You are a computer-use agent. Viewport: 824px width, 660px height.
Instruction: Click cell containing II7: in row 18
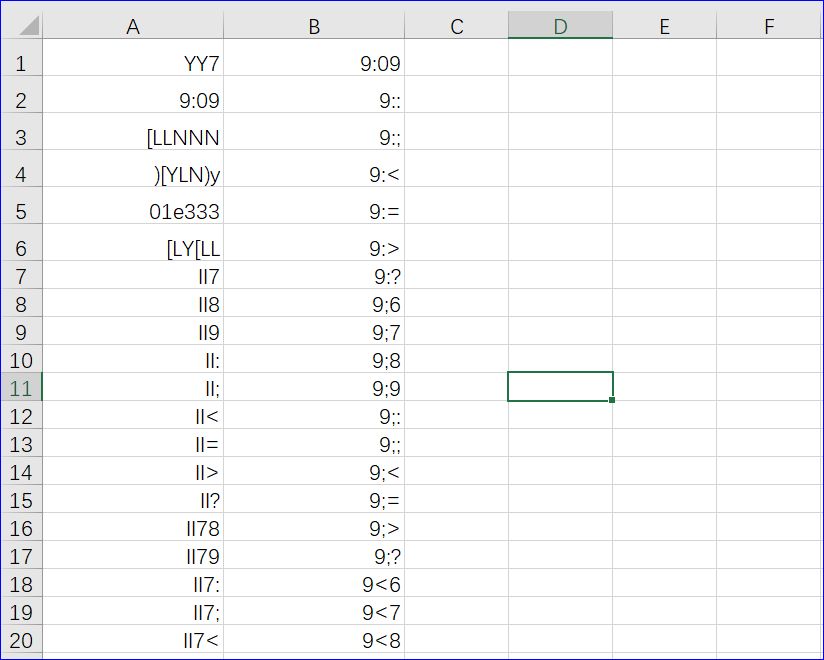pos(133,584)
